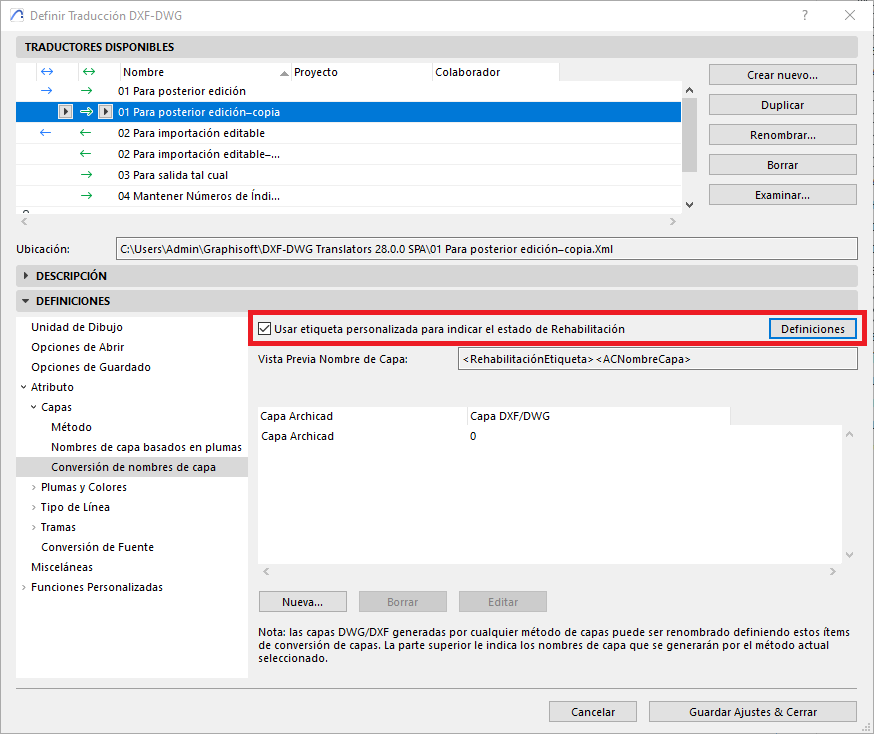
Task: Click the translator list scroll down arrow
Action: (x=687, y=204)
